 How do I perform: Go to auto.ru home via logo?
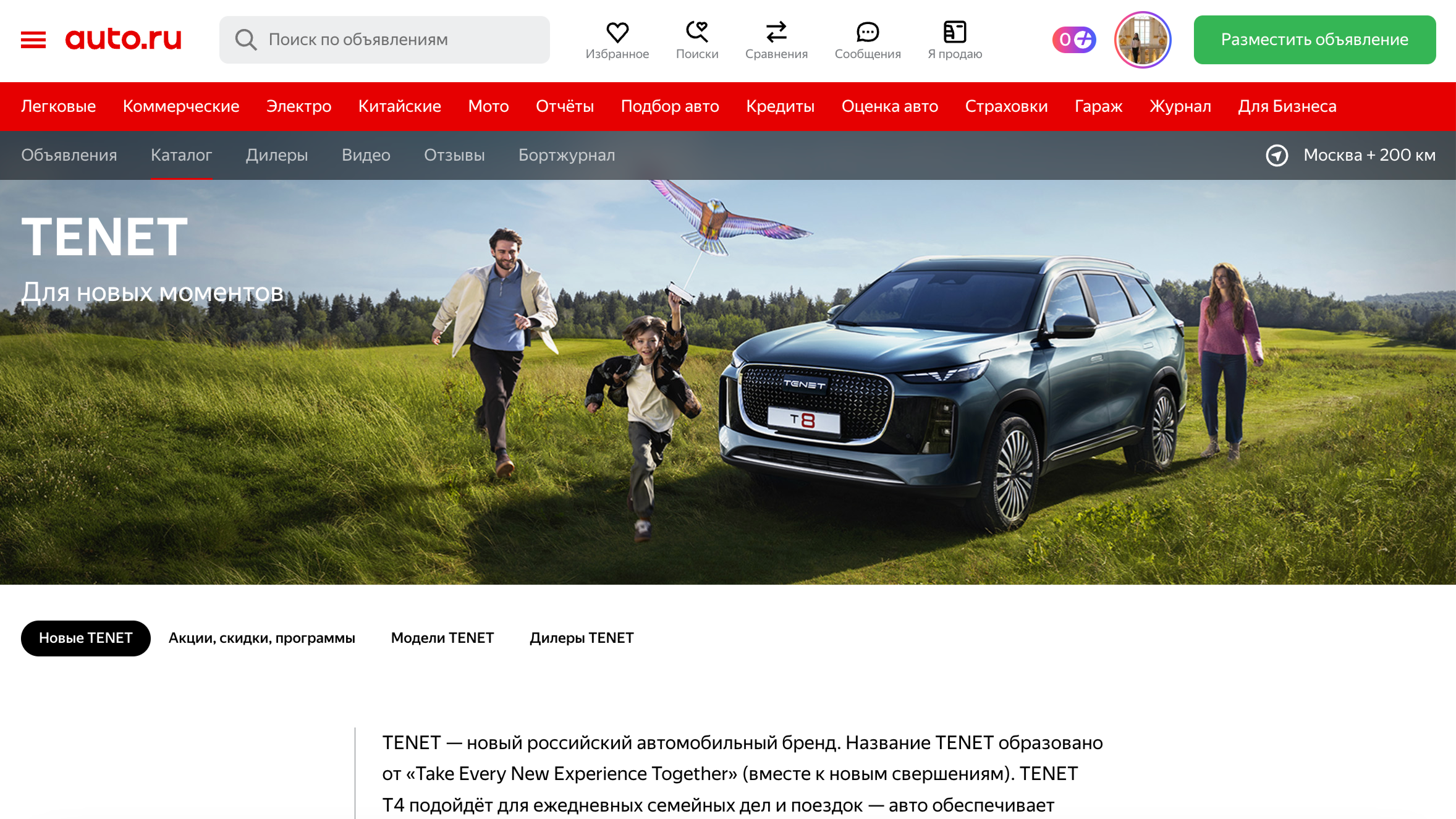click(124, 39)
